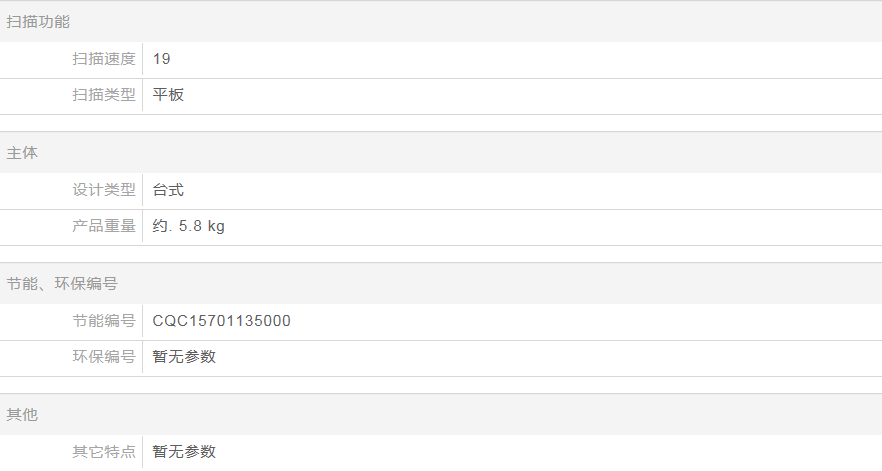The height and width of the screenshot is (471, 882).
Task: Click 环保编号 in the gray section header
Action: [86, 283]
